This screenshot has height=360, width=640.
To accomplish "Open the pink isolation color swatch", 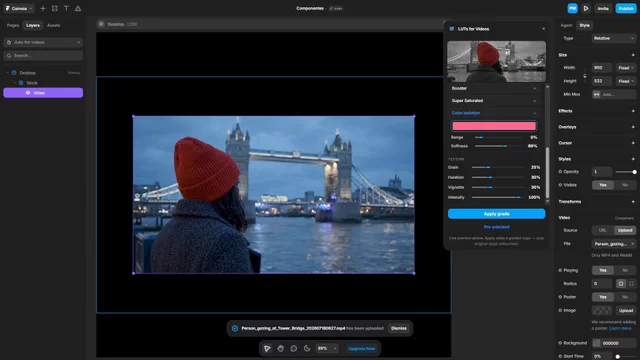I will [x=494, y=126].
